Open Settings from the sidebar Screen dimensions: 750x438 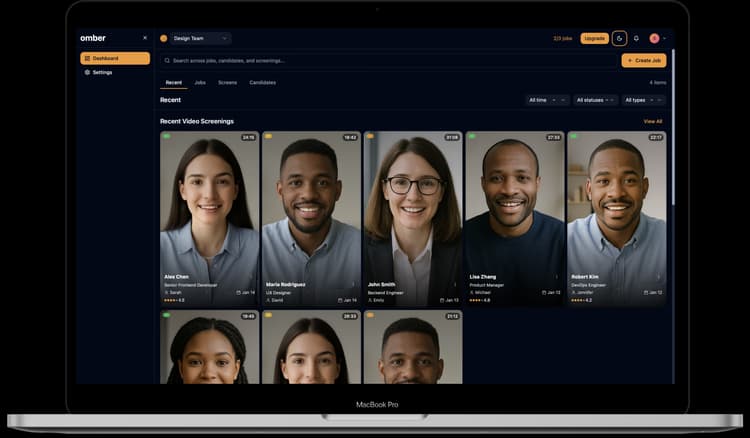pyautogui.click(x=102, y=72)
